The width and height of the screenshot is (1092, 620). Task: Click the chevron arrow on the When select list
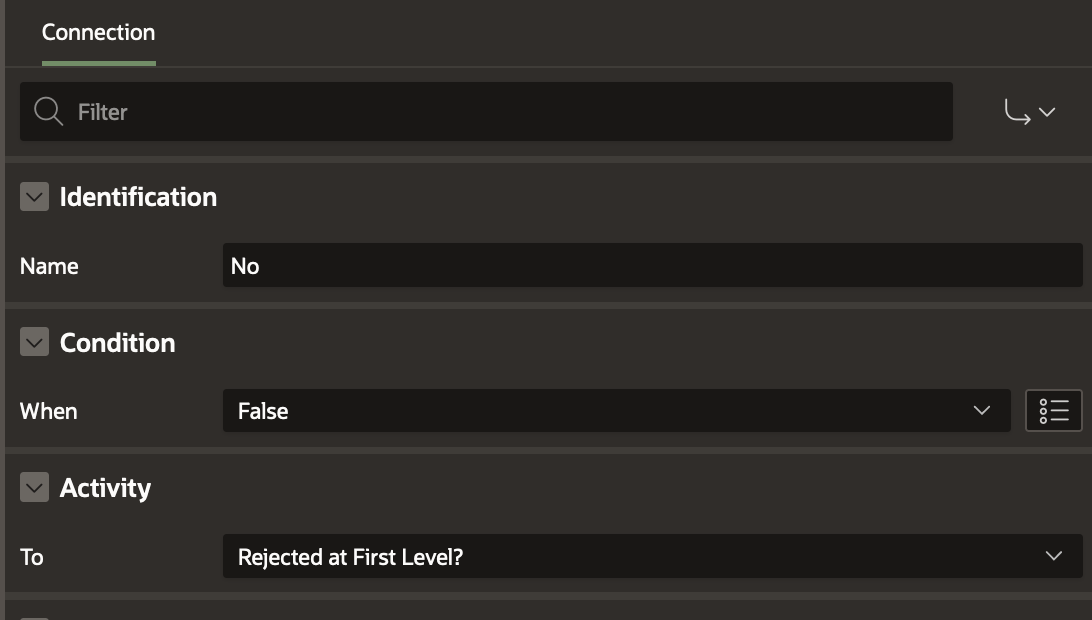click(981, 411)
